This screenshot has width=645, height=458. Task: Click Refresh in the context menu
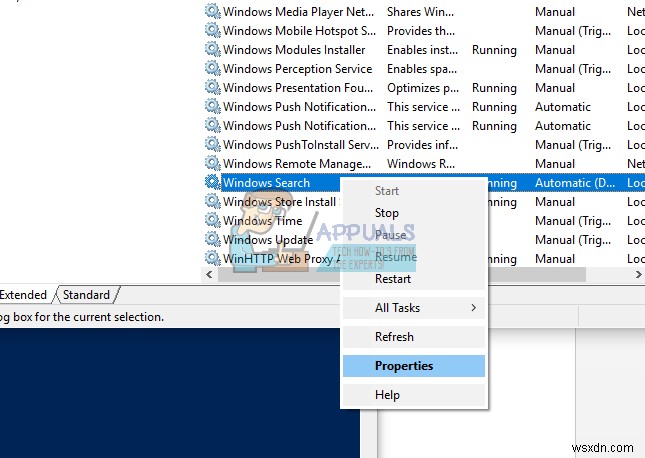(414, 337)
